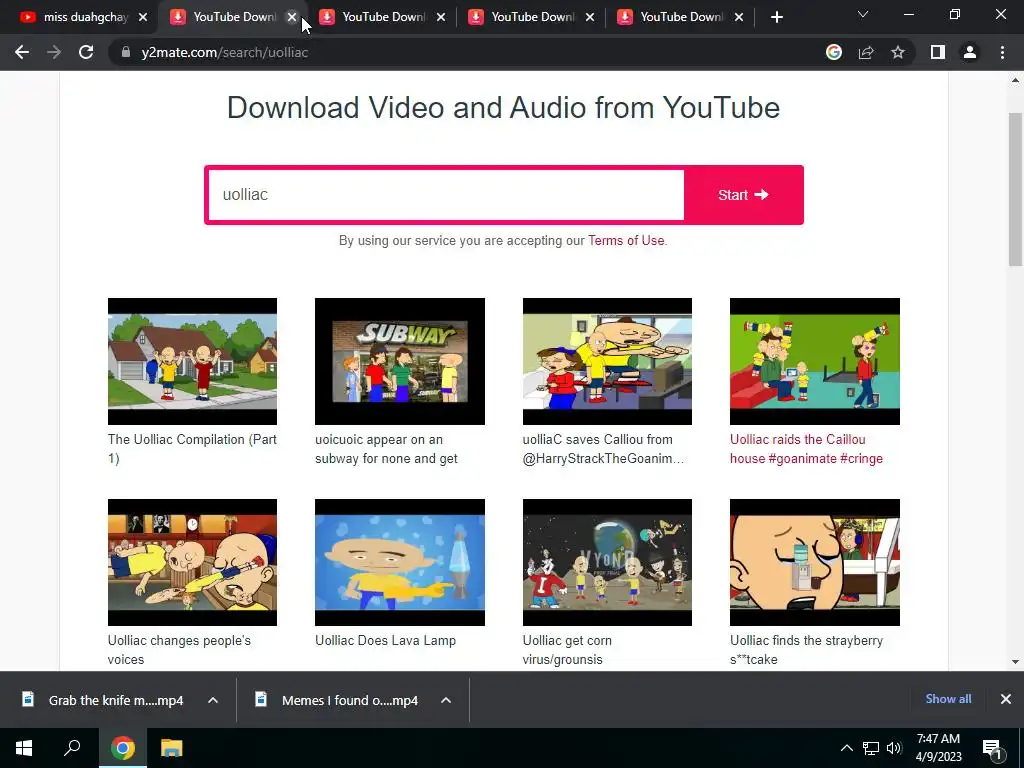Open Uolliac finds the strayberry thumbnail

(x=814, y=562)
